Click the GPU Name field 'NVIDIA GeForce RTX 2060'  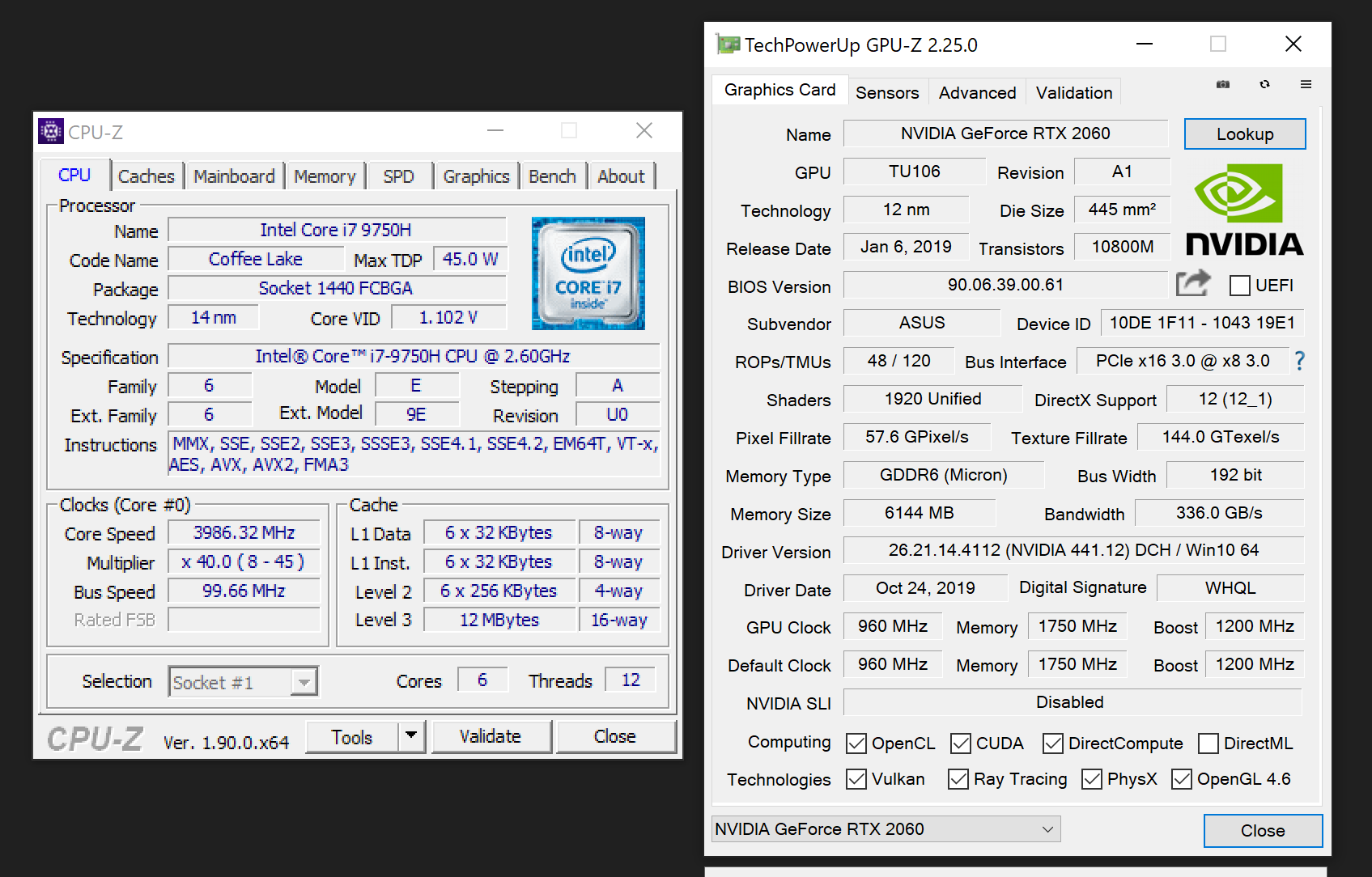click(1006, 133)
